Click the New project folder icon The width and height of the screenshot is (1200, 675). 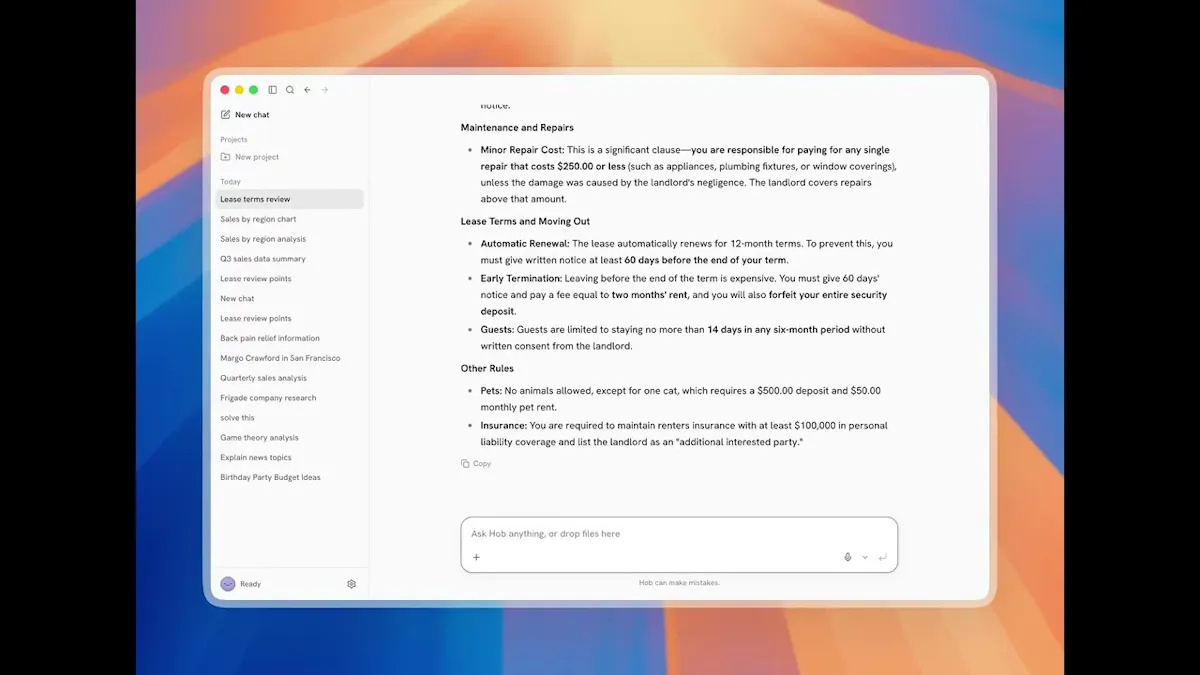[226, 157]
